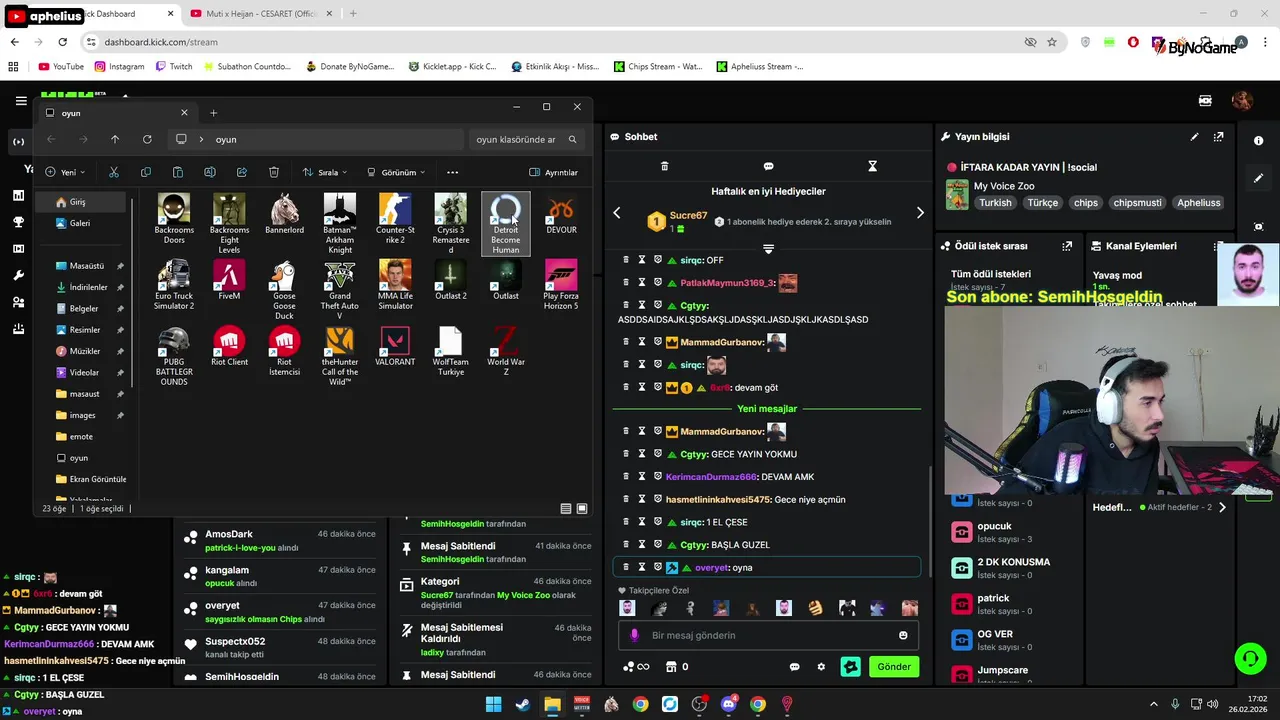This screenshot has height=720, width=1280.
Task: Switch Explorer to details list view toggle
Action: tap(566, 508)
